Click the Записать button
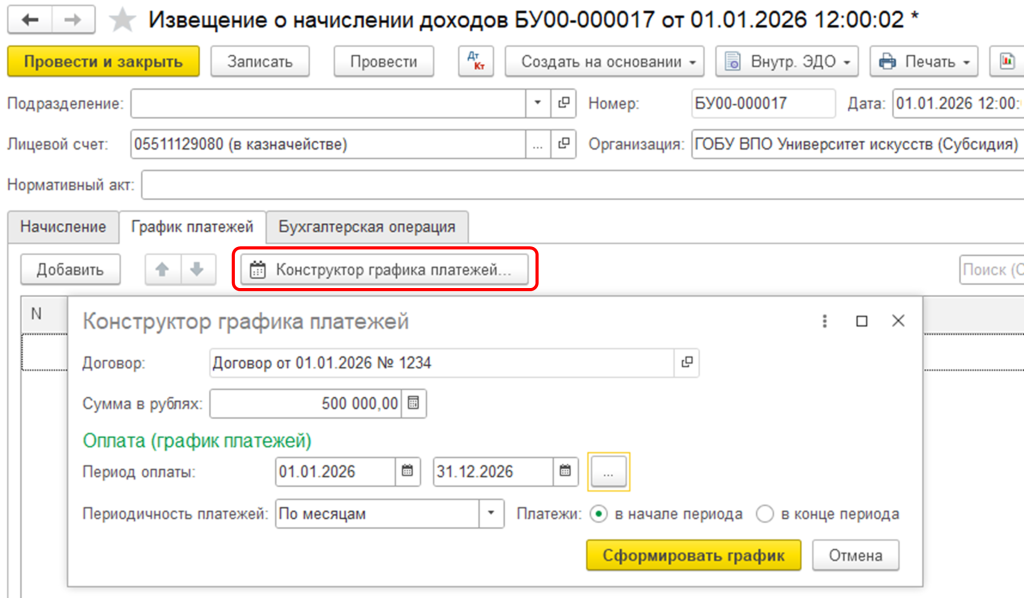This screenshot has width=1024, height=598. pyautogui.click(x=260, y=61)
